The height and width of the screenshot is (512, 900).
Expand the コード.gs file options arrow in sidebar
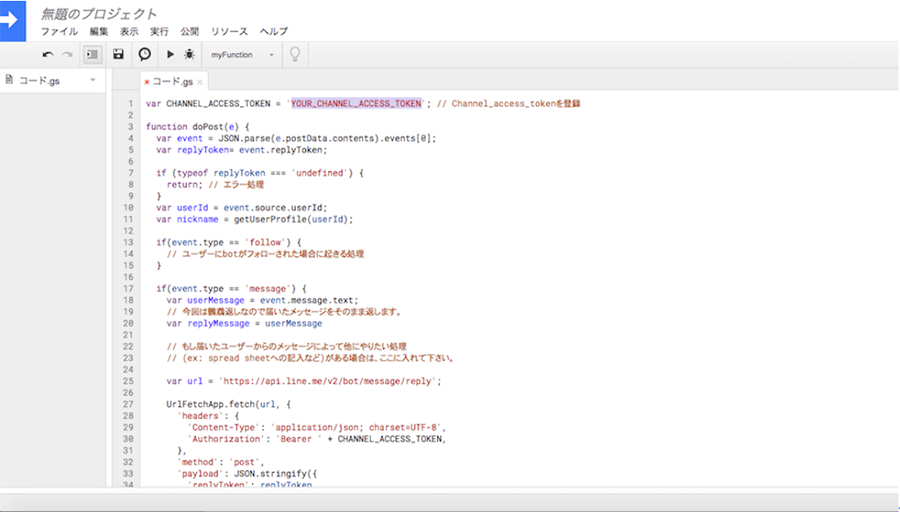click(x=93, y=80)
